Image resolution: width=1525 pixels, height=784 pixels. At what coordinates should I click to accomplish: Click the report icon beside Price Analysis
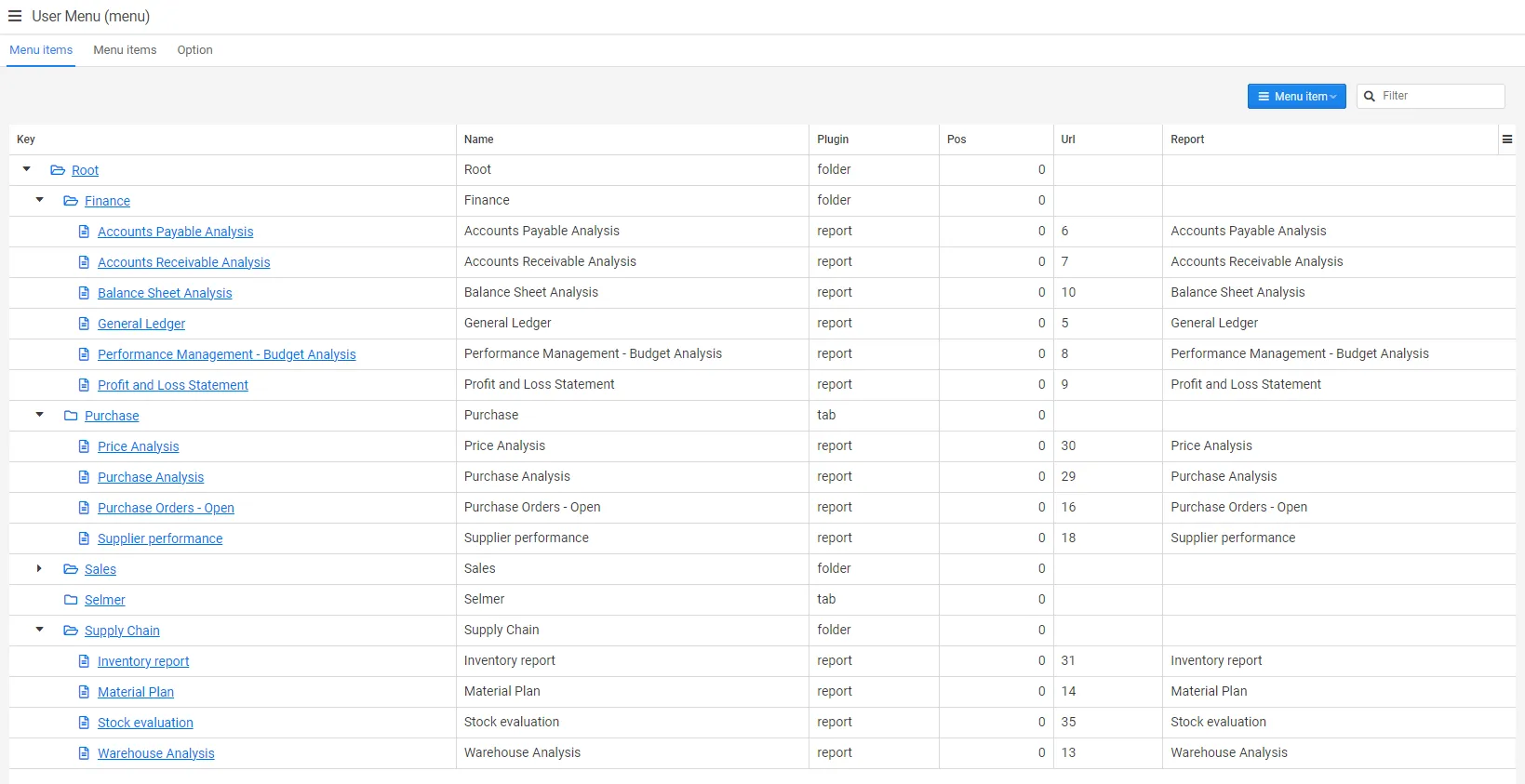click(83, 446)
